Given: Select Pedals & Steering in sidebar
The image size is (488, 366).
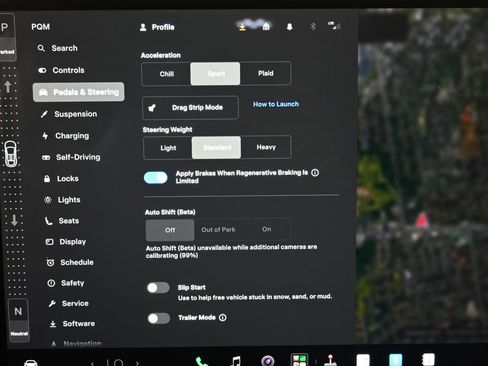Looking at the screenshot, I should pos(79,92).
